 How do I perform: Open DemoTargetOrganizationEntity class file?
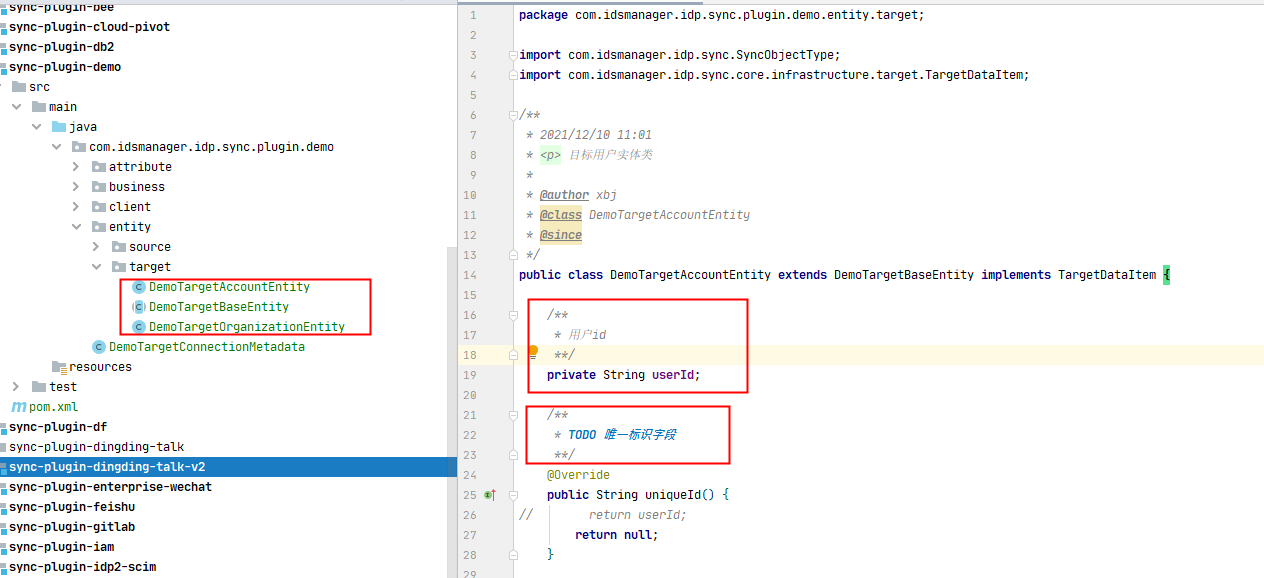[246, 327]
